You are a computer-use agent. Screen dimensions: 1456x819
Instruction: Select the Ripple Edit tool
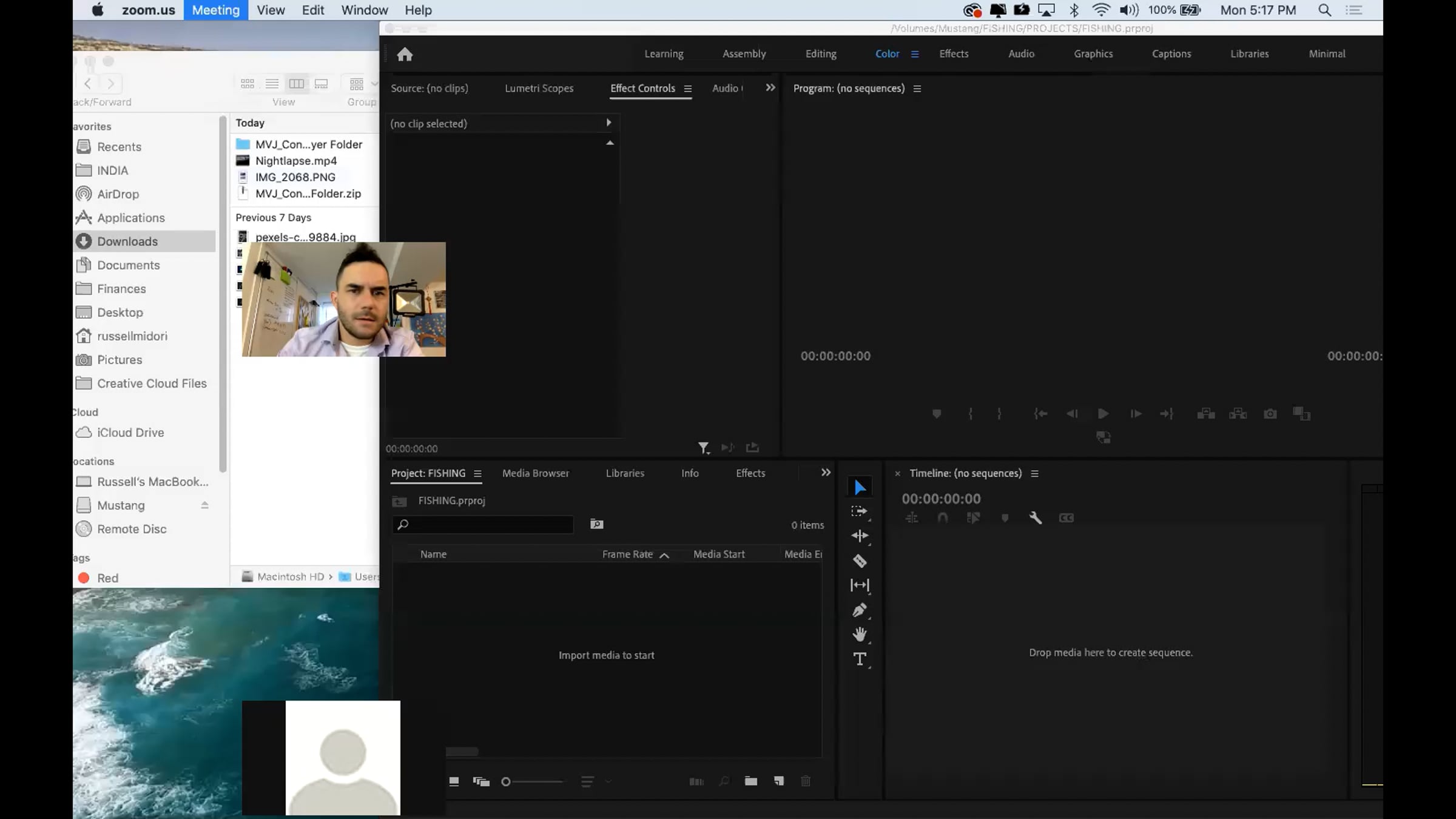(x=859, y=536)
